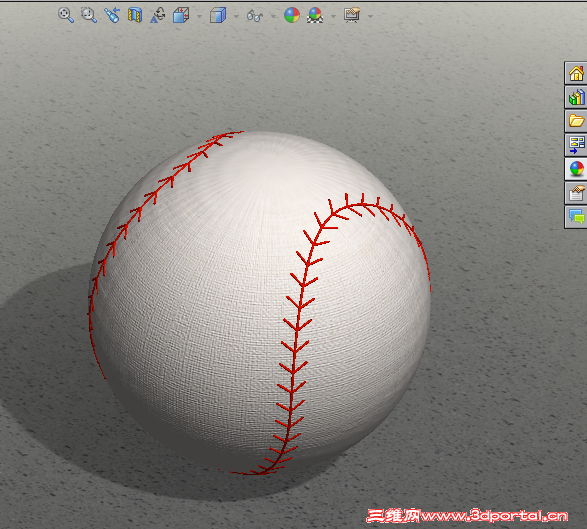Image resolution: width=587 pixels, height=529 pixels.
Task: Open View Orientation cube icon
Action: pos(181,16)
